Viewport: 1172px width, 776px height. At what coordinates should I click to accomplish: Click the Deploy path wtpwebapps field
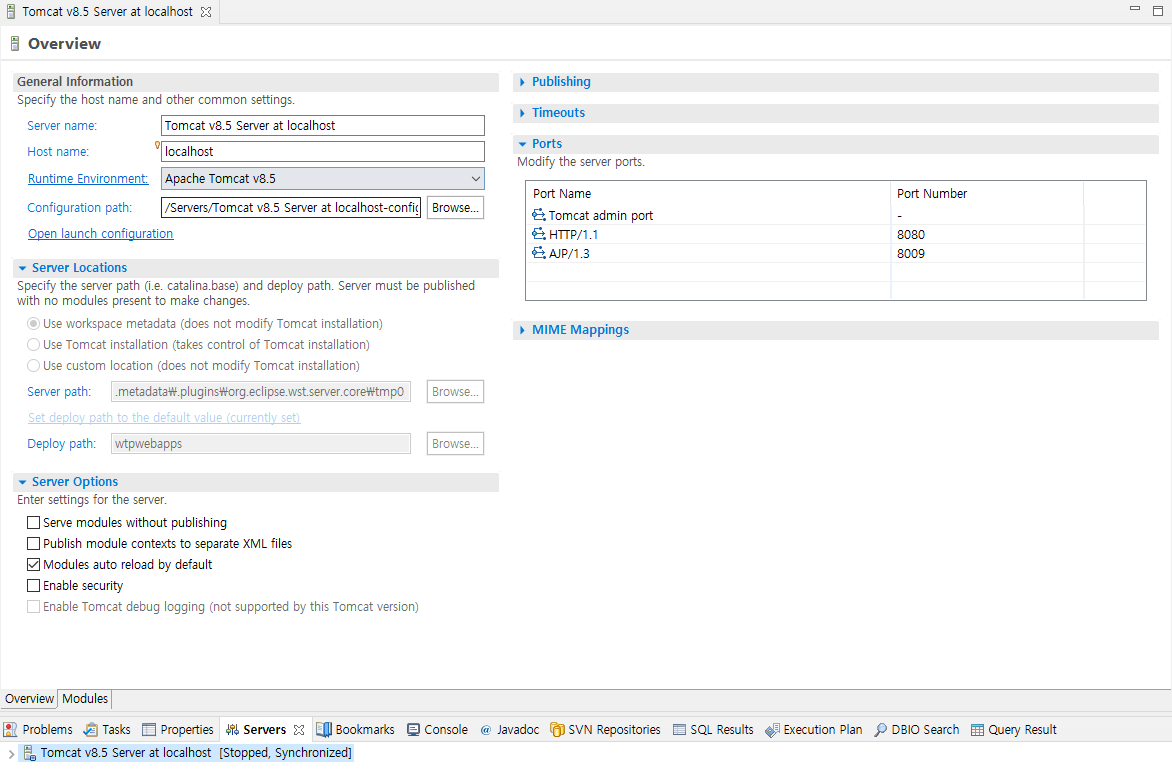click(261, 443)
